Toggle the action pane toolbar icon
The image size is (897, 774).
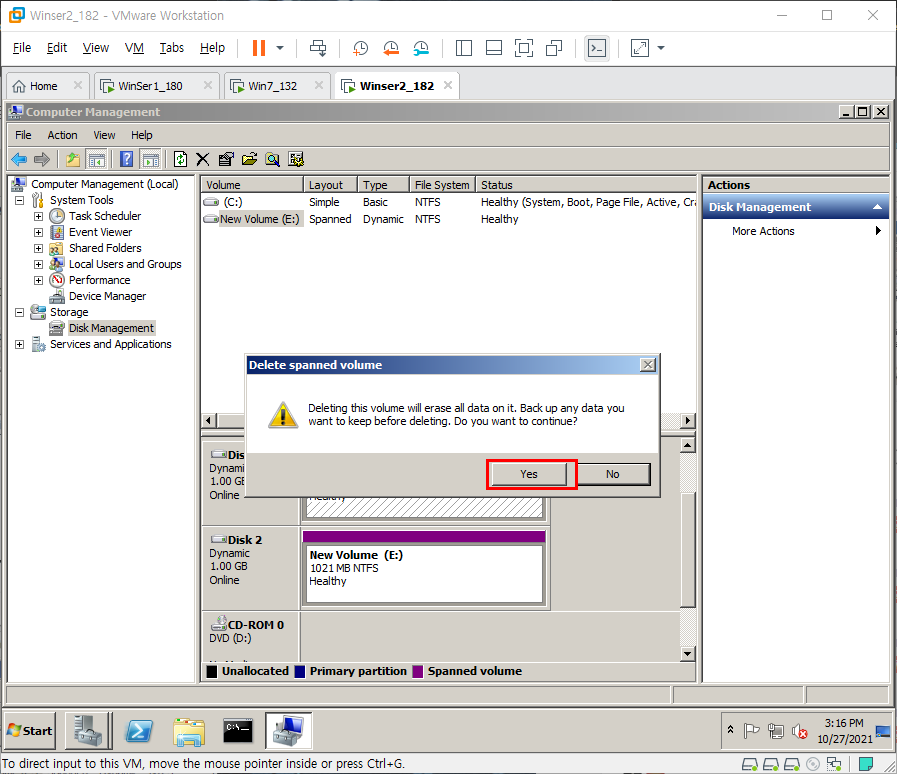150,159
